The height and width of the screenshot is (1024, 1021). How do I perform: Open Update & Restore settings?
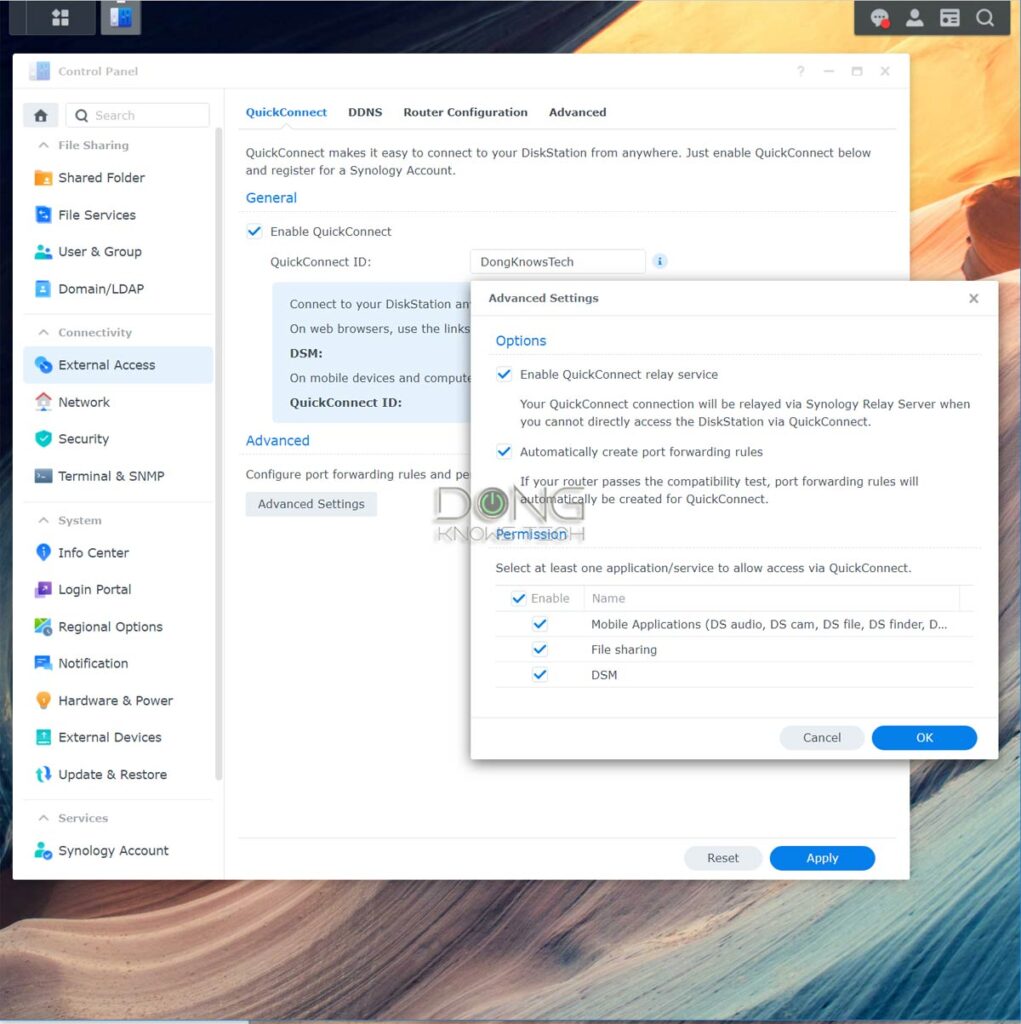coord(118,775)
